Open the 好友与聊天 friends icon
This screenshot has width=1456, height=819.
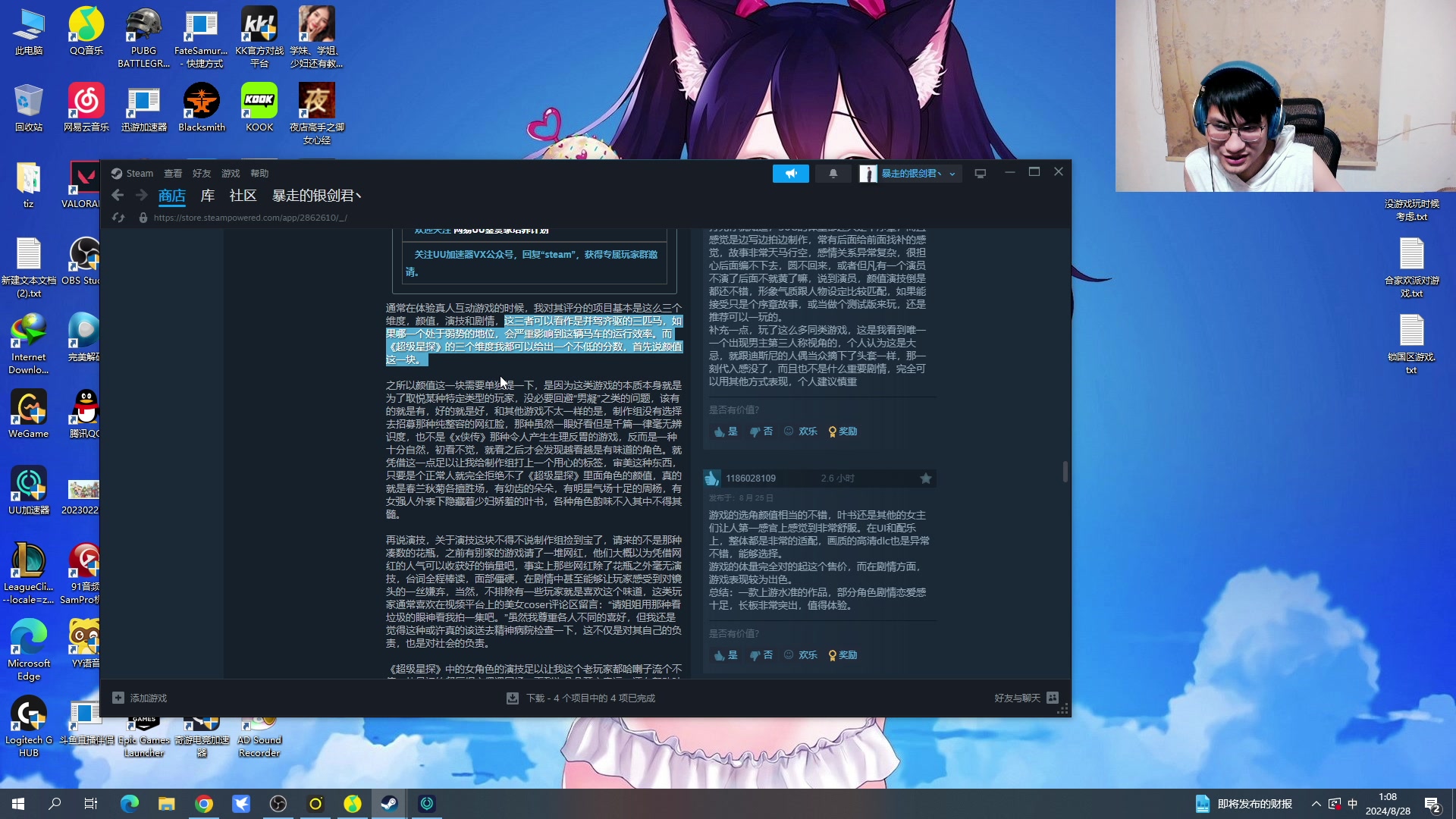pyautogui.click(x=1052, y=698)
